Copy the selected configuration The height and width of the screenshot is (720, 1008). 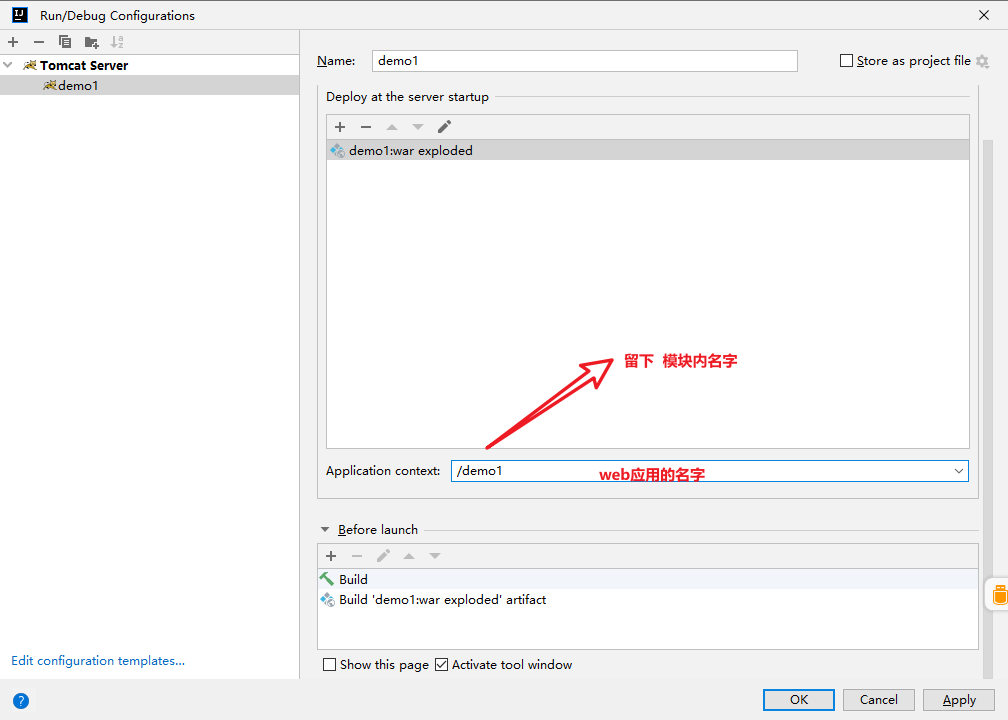[65, 42]
